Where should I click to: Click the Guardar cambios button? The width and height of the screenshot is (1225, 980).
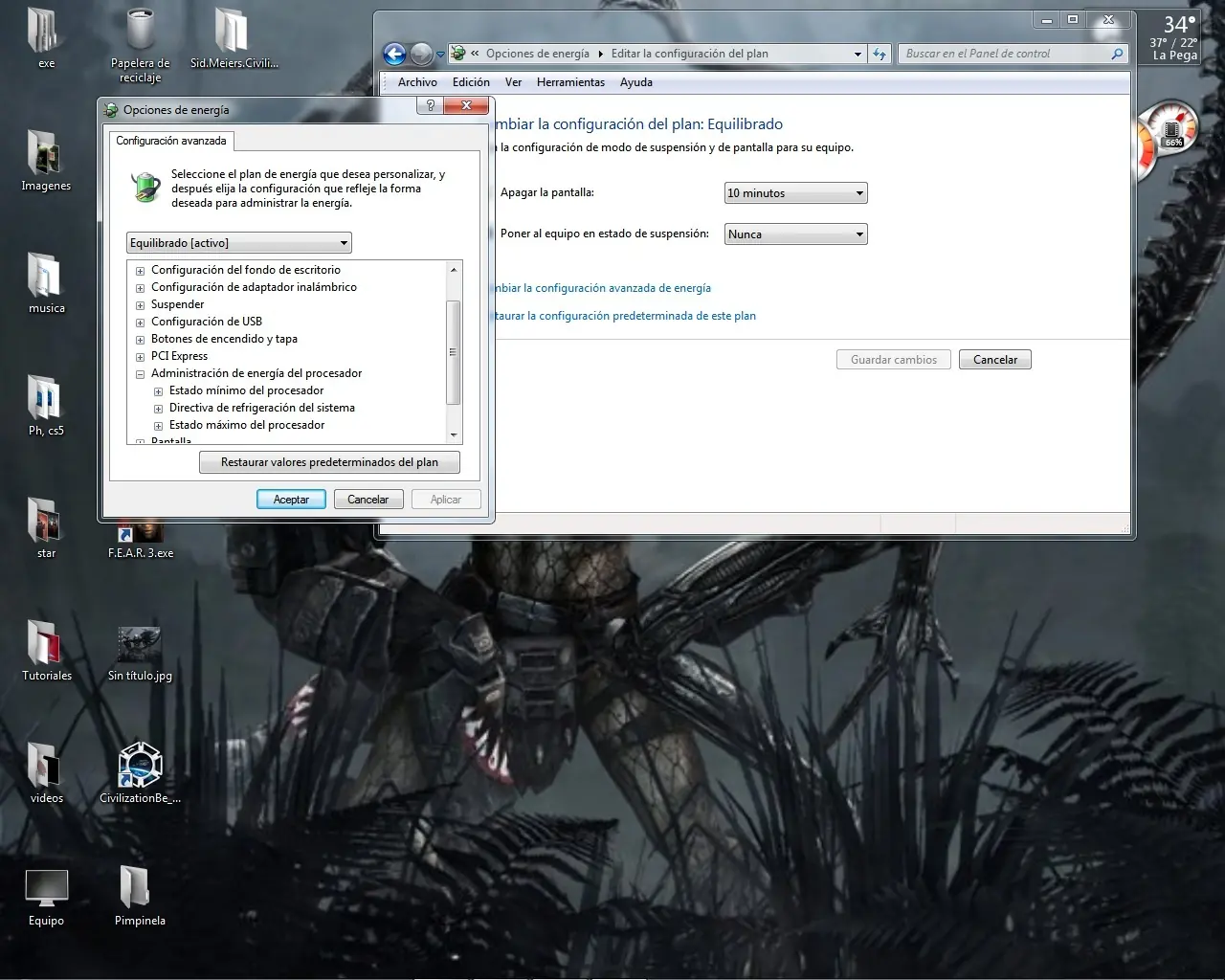894,360
